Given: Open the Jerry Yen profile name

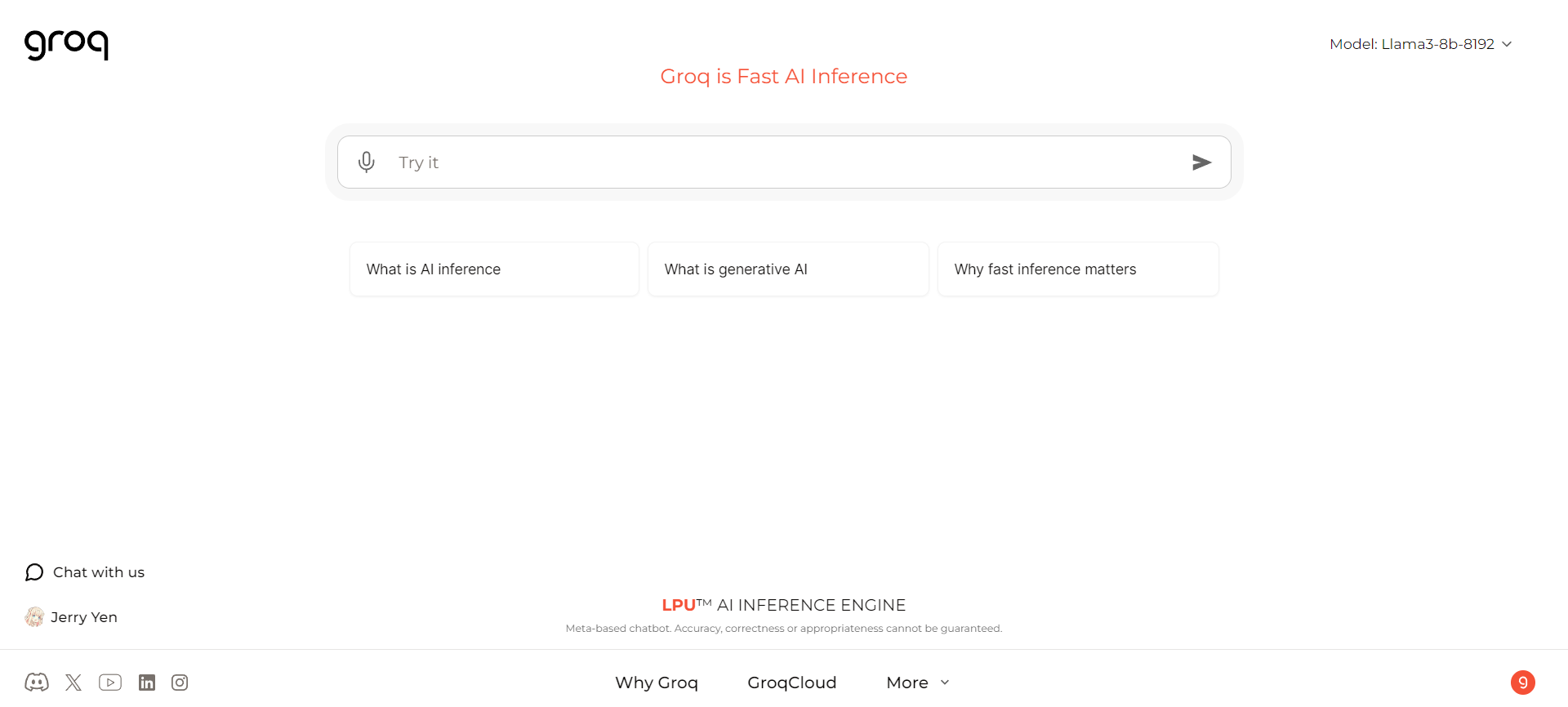Looking at the screenshot, I should tap(84, 617).
